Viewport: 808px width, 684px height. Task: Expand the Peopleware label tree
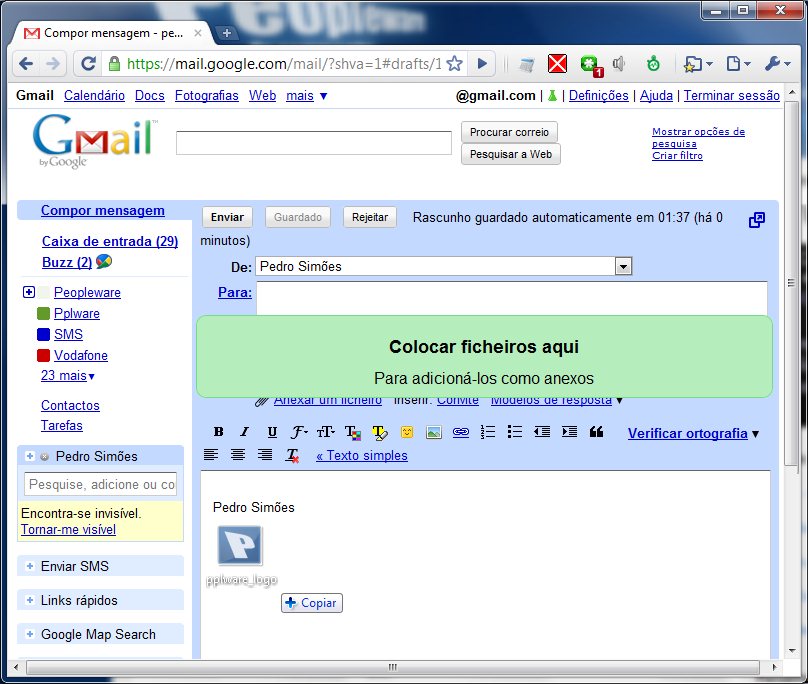coord(29,292)
